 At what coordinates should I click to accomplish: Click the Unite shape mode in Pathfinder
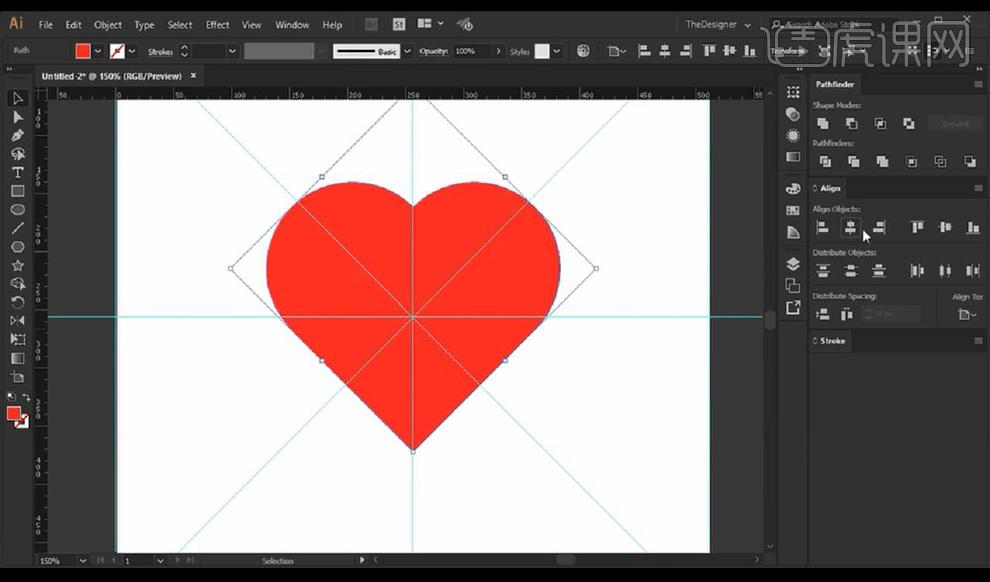pyautogui.click(x=823, y=124)
